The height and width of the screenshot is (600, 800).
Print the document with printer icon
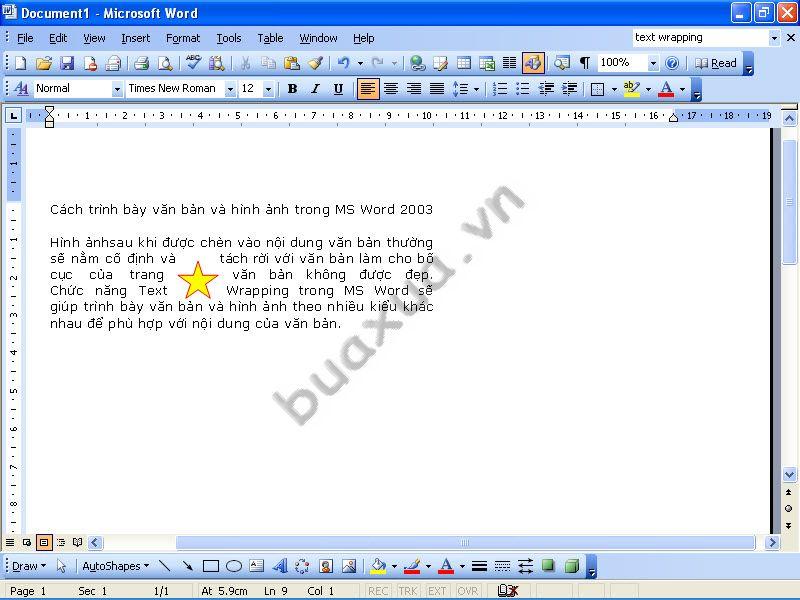pos(141,63)
